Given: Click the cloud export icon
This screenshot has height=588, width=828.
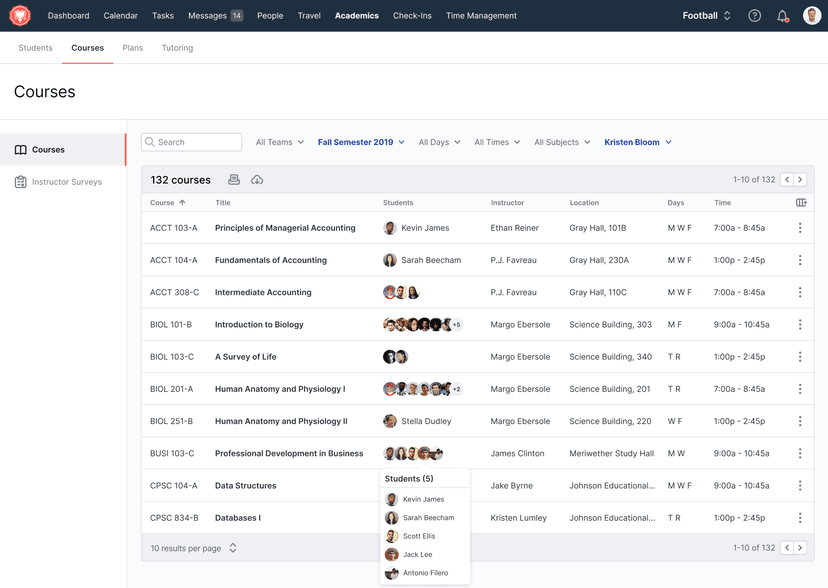Looking at the screenshot, I should tap(258, 180).
